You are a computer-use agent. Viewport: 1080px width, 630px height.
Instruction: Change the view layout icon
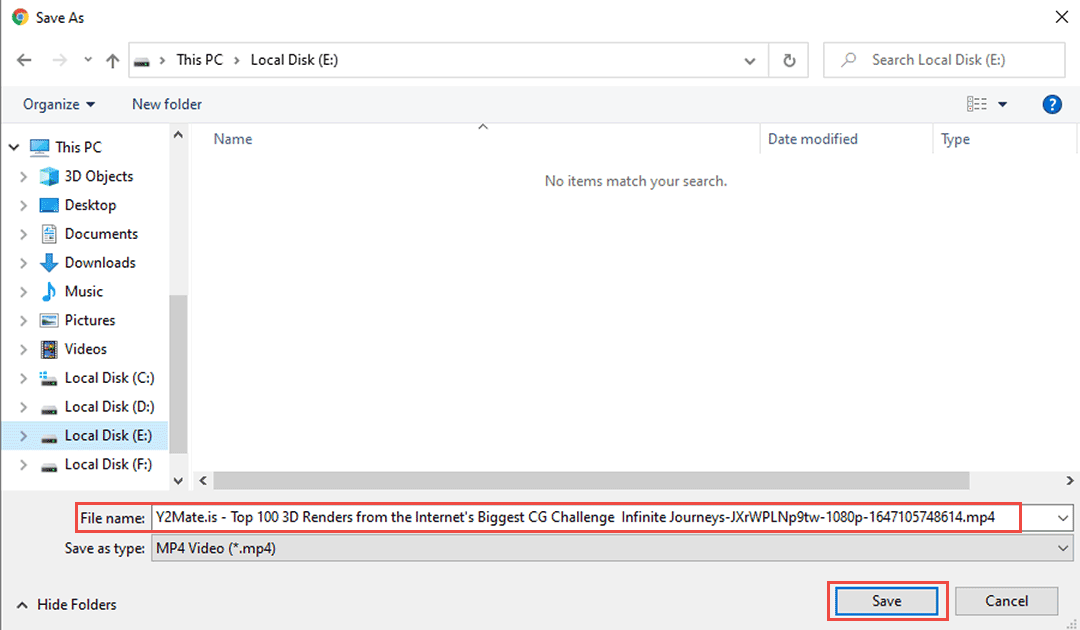click(x=977, y=105)
